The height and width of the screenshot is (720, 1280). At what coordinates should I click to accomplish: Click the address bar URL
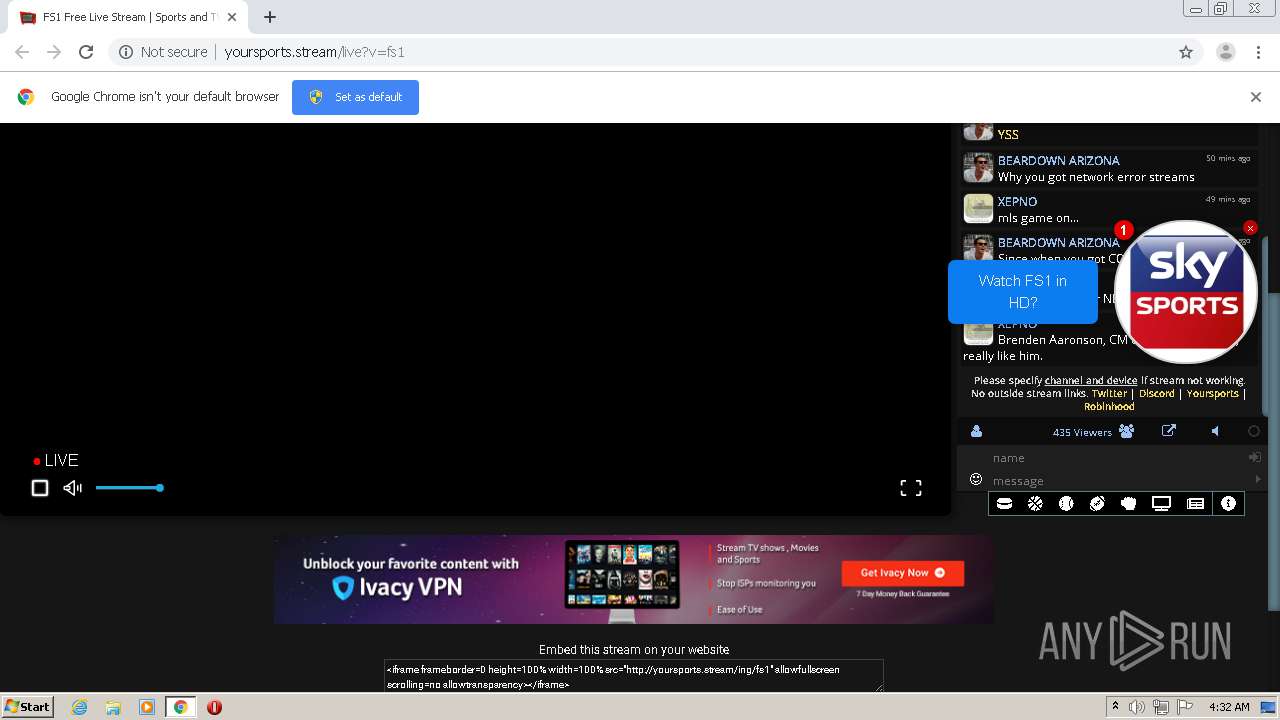pos(314,52)
